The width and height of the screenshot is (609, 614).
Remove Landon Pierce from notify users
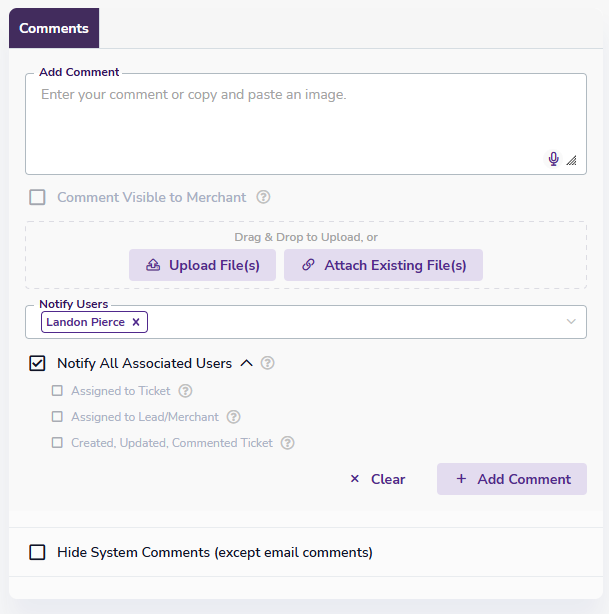click(x=136, y=322)
